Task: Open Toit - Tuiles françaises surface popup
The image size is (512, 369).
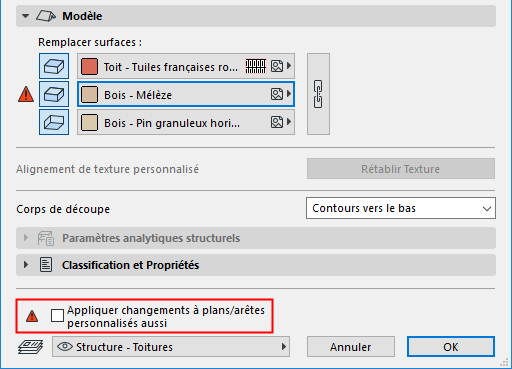Action: (x=186, y=66)
